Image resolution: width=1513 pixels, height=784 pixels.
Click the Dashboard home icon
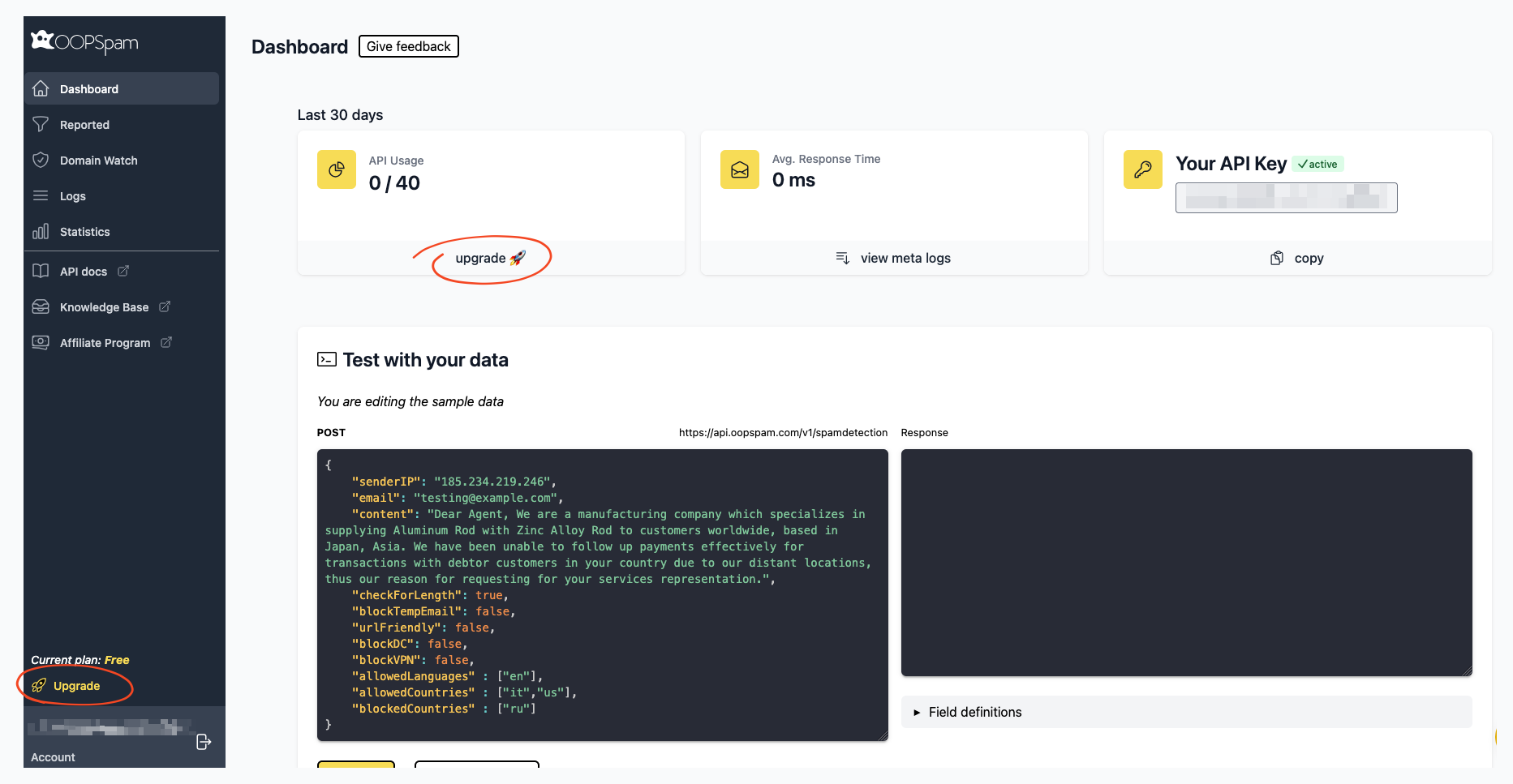(41, 88)
